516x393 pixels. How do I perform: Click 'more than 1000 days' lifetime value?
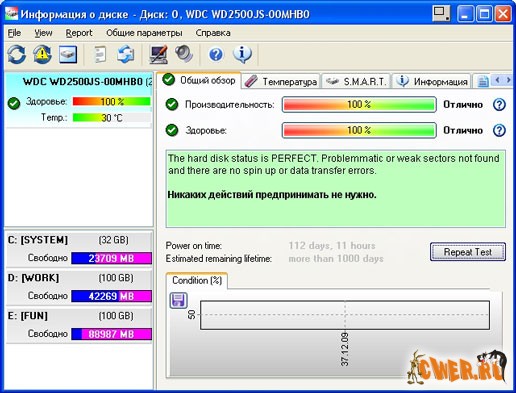[x=336, y=259]
